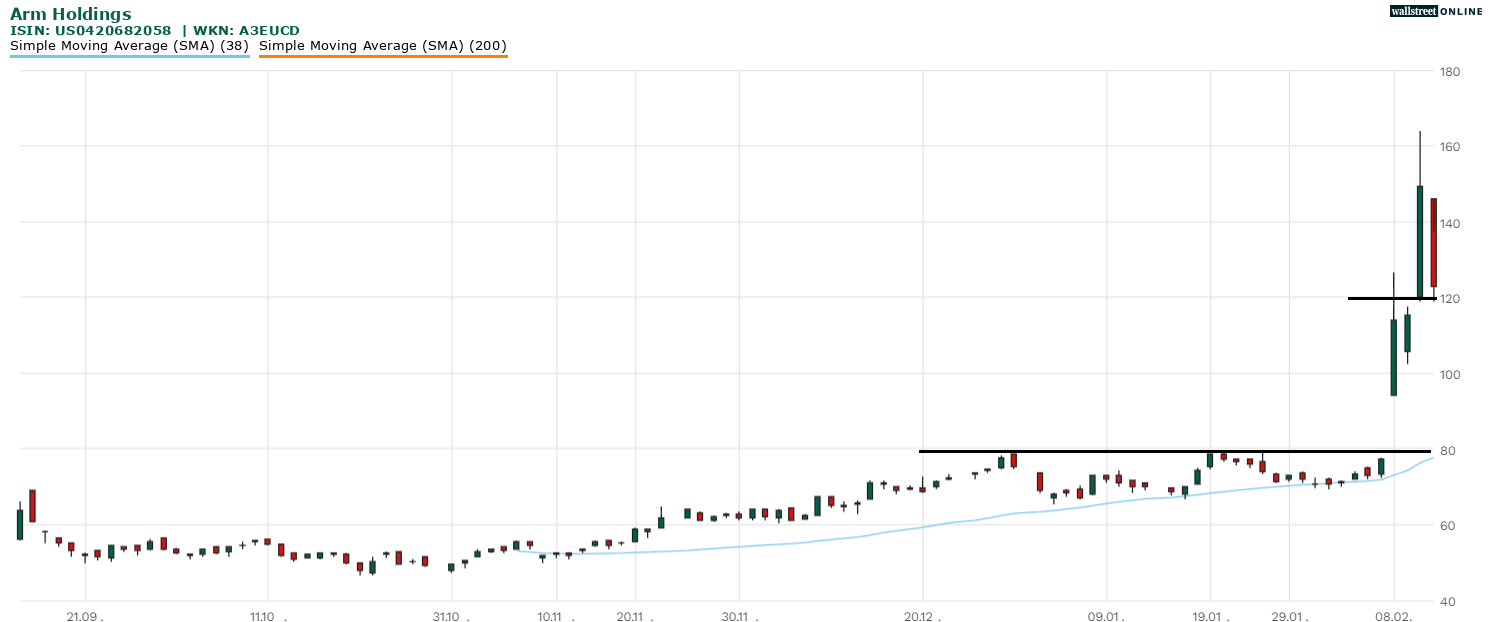Screen dimensions: 1490x622
Task: Click the tallest green candle near 08.02.
Action: click(1419, 240)
